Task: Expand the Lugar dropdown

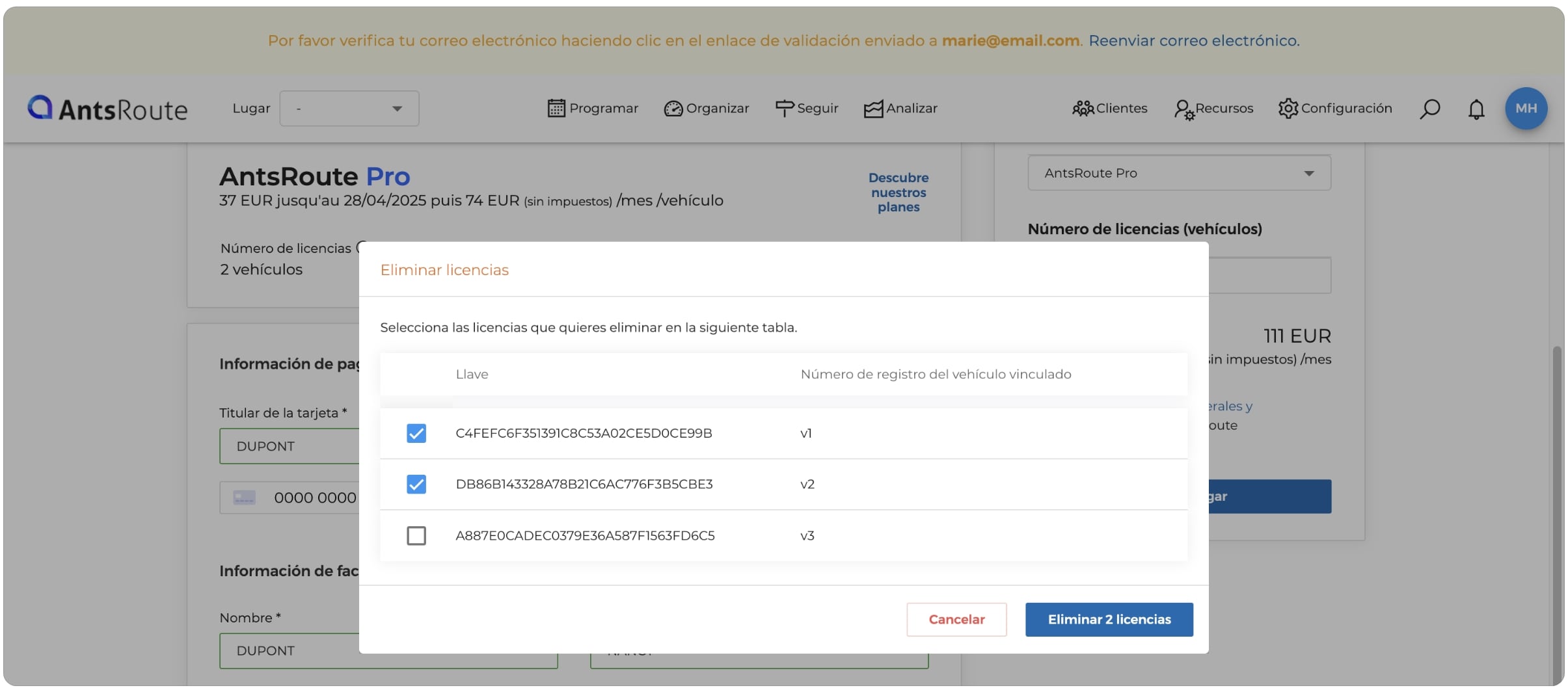Action: click(x=349, y=109)
